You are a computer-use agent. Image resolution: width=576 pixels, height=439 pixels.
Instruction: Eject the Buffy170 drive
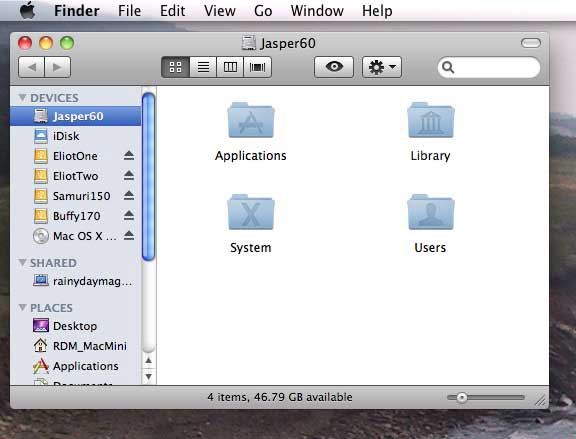click(129, 215)
